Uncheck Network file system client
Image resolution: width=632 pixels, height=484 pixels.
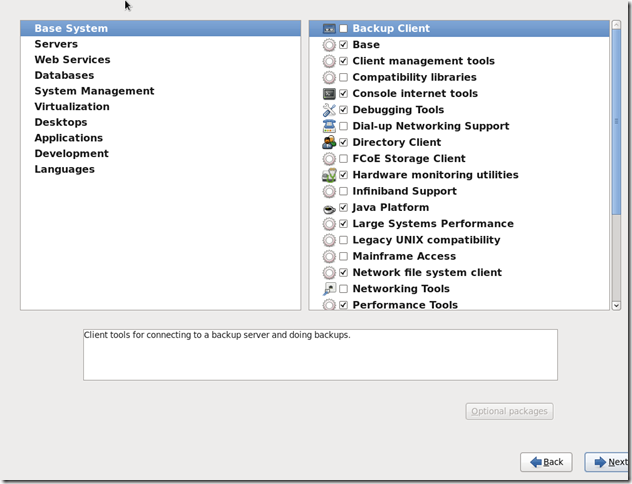click(x=343, y=273)
